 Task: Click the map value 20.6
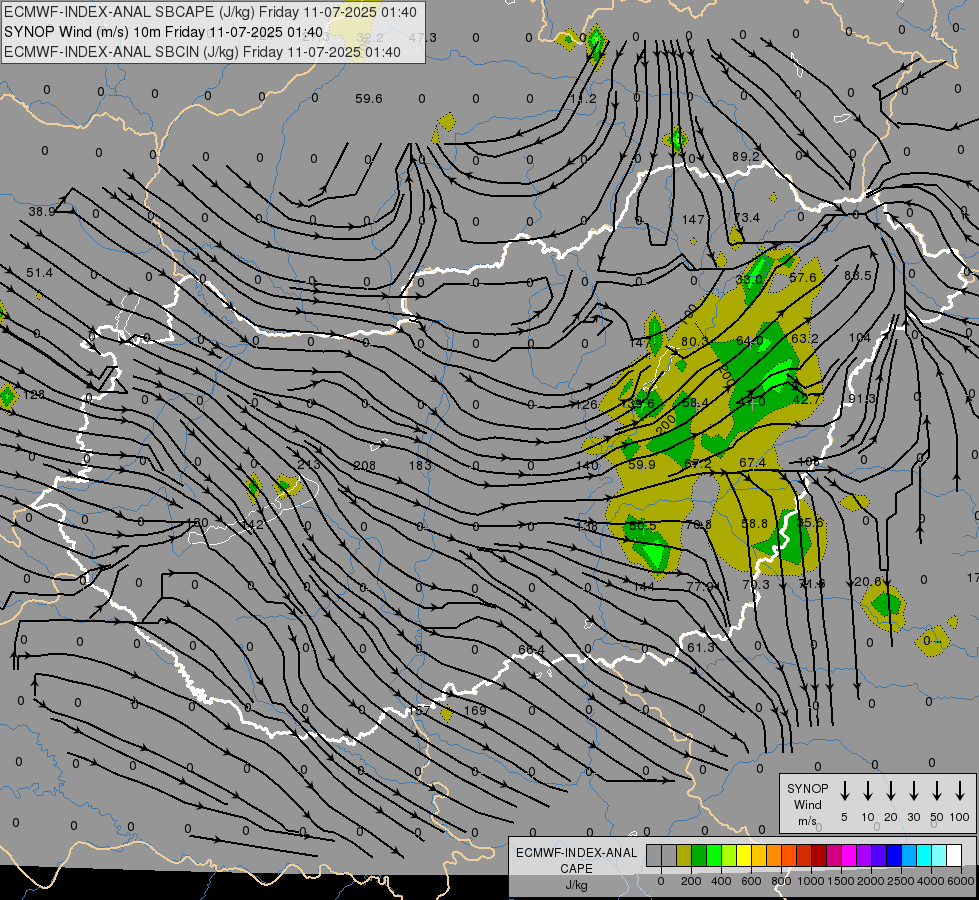(867, 582)
